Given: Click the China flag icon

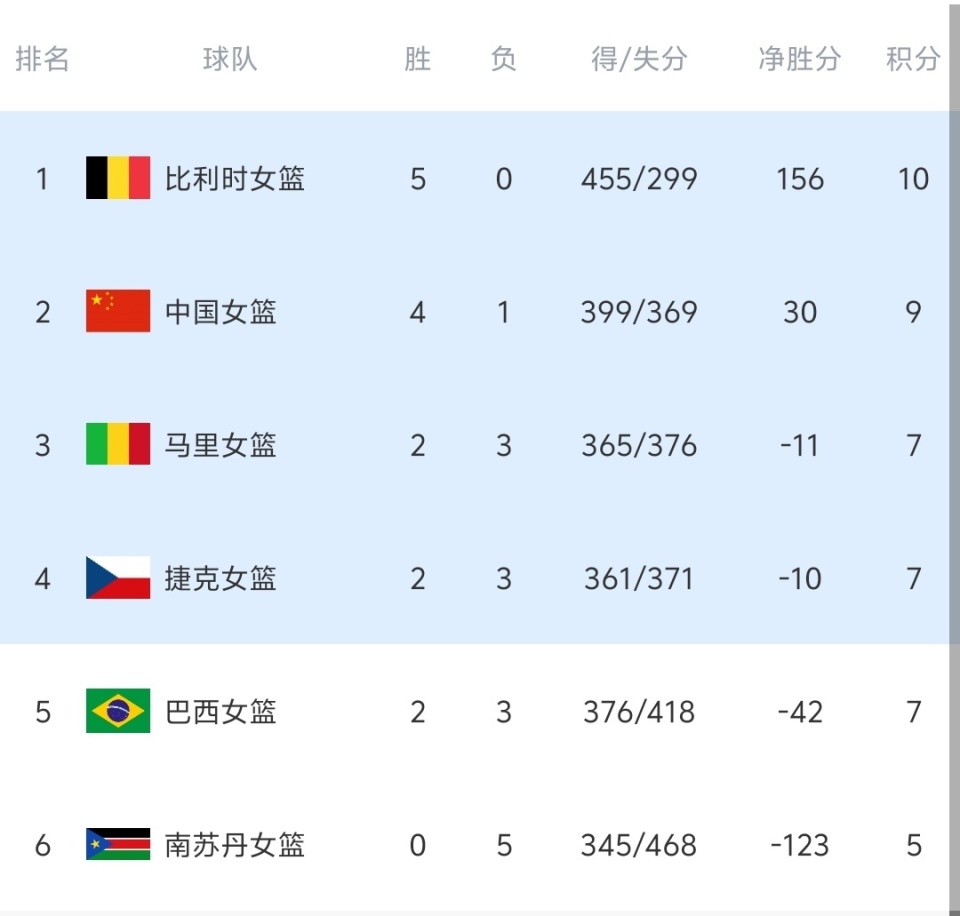Looking at the screenshot, I should 118,311.
